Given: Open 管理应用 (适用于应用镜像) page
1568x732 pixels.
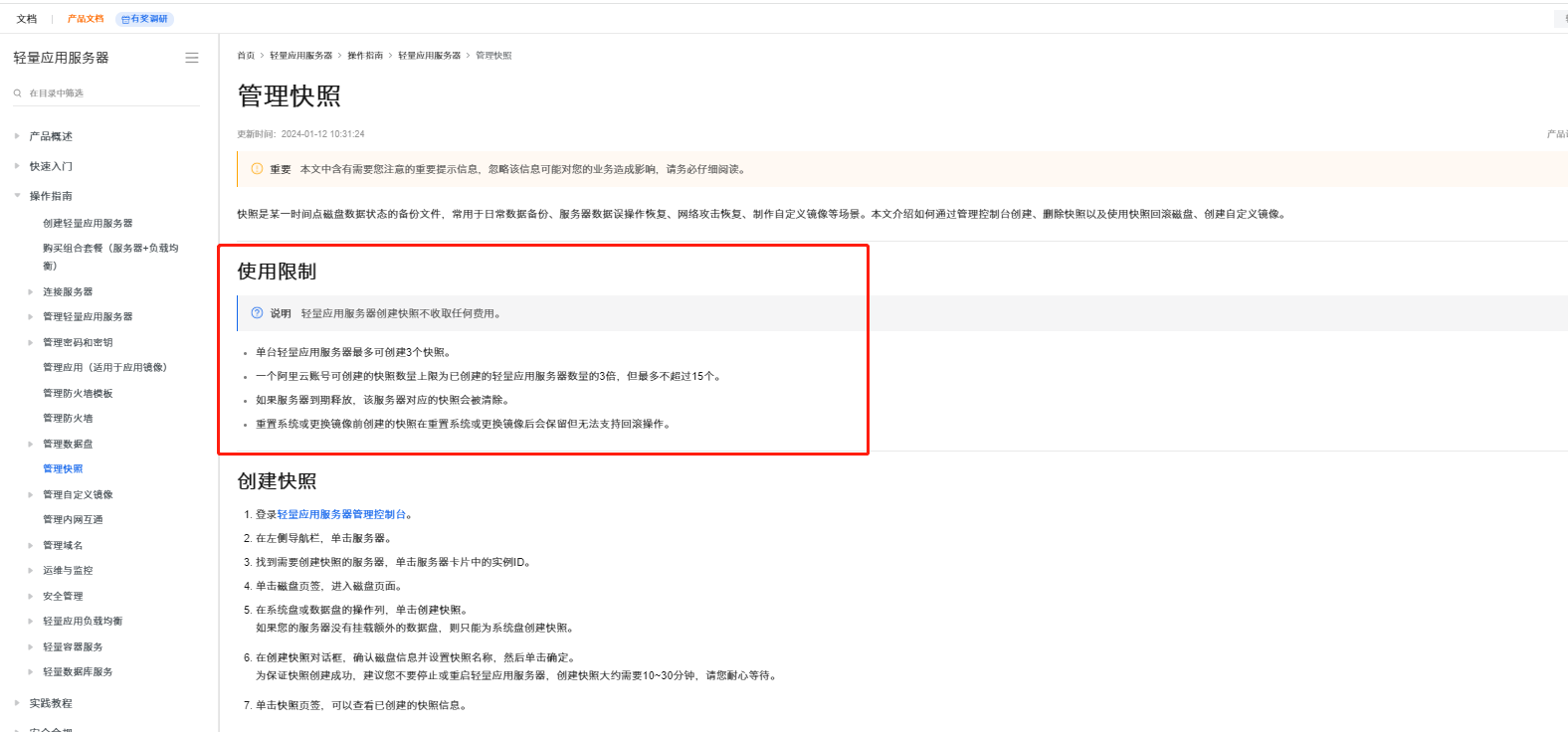Looking at the screenshot, I should [x=104, y=367].
